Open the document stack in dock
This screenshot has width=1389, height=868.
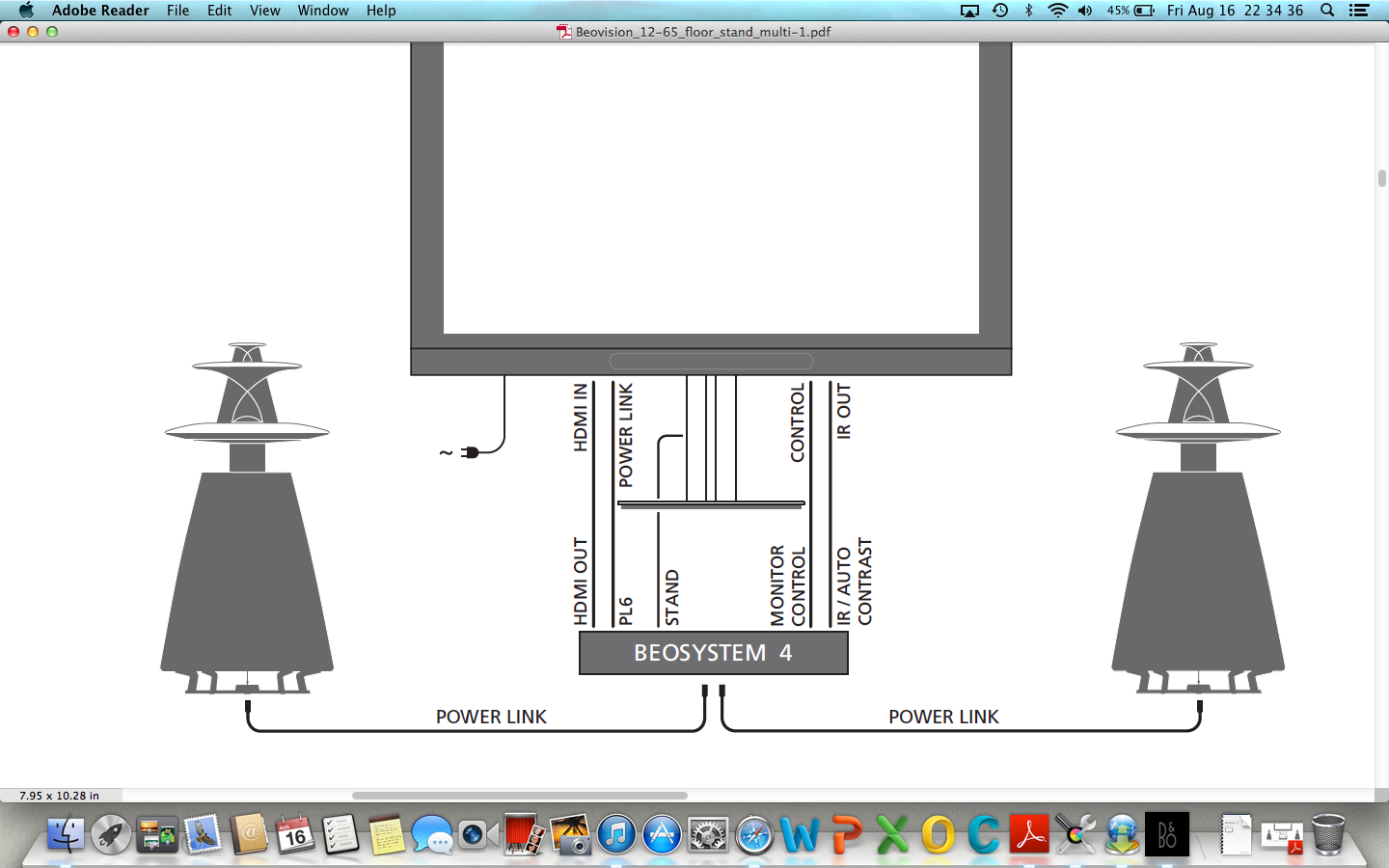[1236, 834]
